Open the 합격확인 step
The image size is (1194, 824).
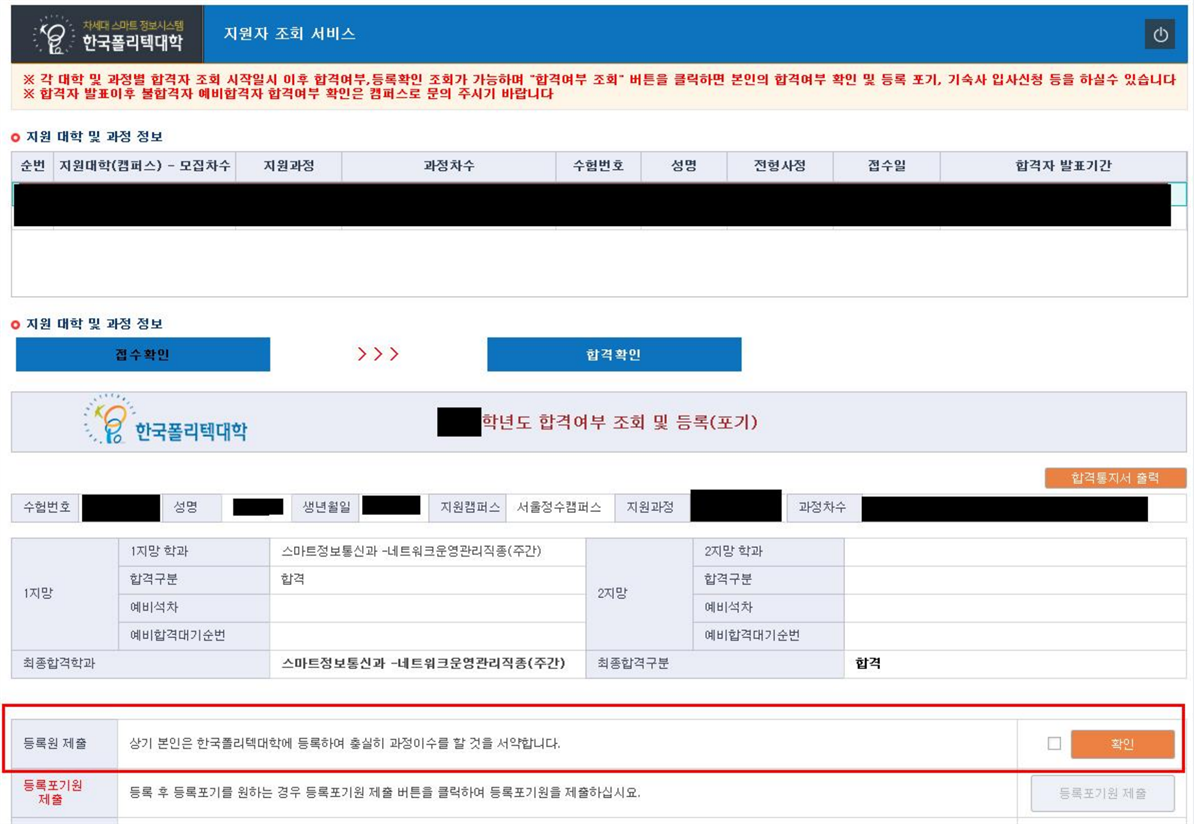[614, 355]
